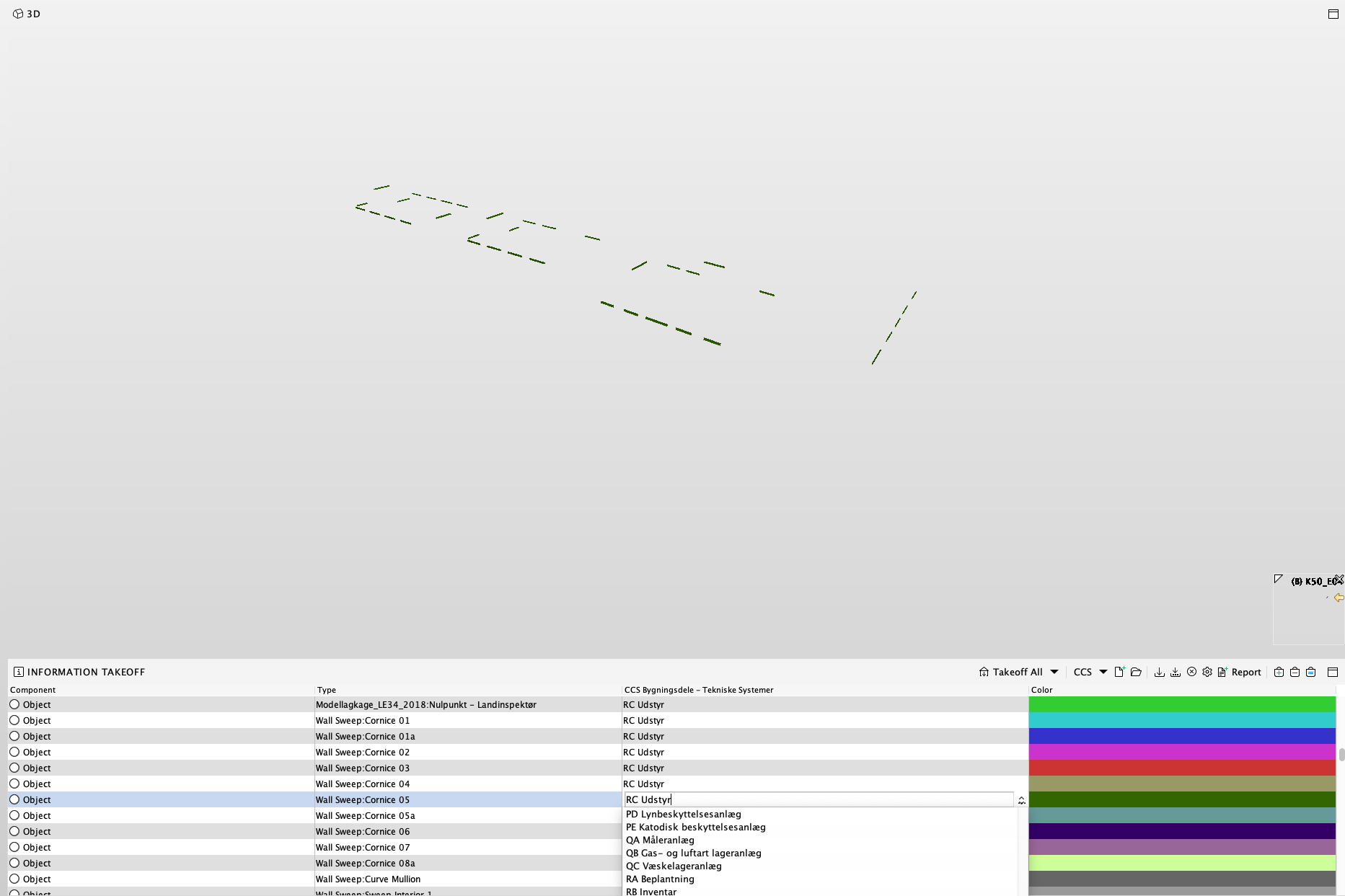Screen dimensions: 1345x896
Task: Toggle the RC Udstyr combo box stepper
Action: [x=1021, y=800]
